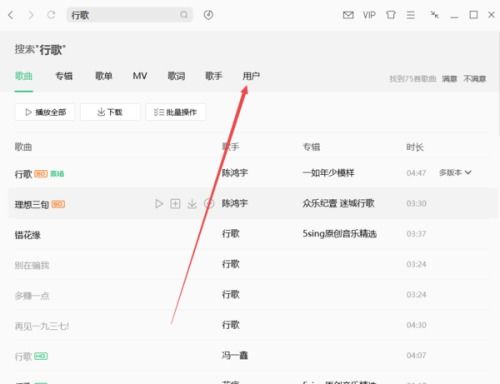This screenshot has width=500, height=384.
Task: Select the 行歌 song by 陈鸿宇
Action: pyautogui.click(x=23, y=174)
